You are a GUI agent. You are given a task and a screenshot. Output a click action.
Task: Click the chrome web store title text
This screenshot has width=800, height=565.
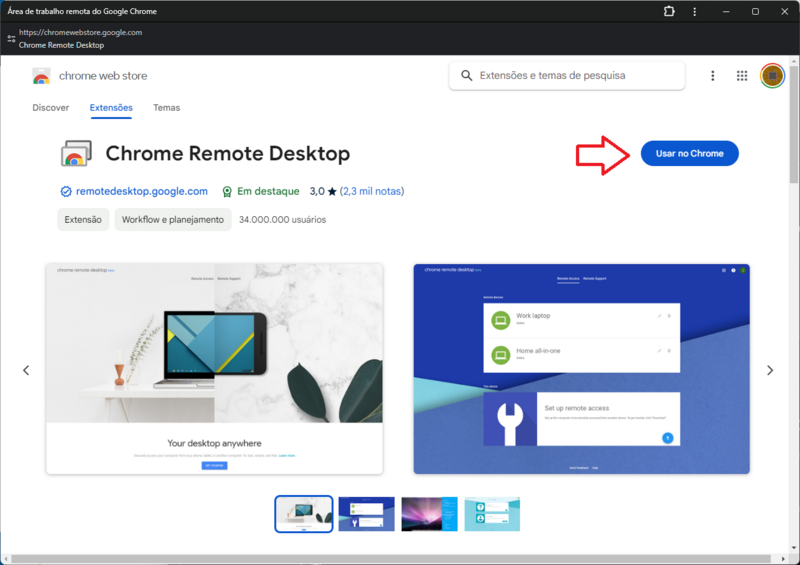[103, 76]
